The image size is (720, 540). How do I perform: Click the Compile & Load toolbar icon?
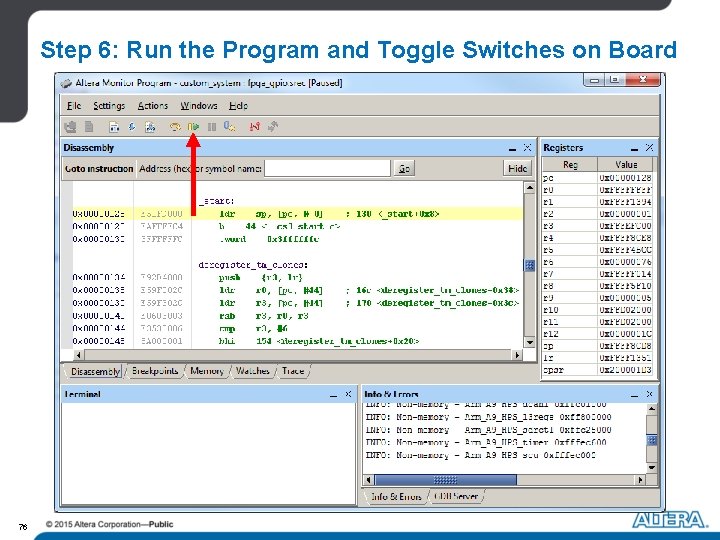[x=150, y=127]
